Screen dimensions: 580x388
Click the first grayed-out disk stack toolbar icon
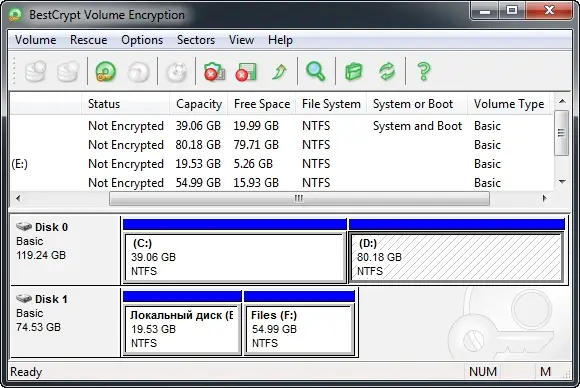pyautogui.click(x=36, y=71)
